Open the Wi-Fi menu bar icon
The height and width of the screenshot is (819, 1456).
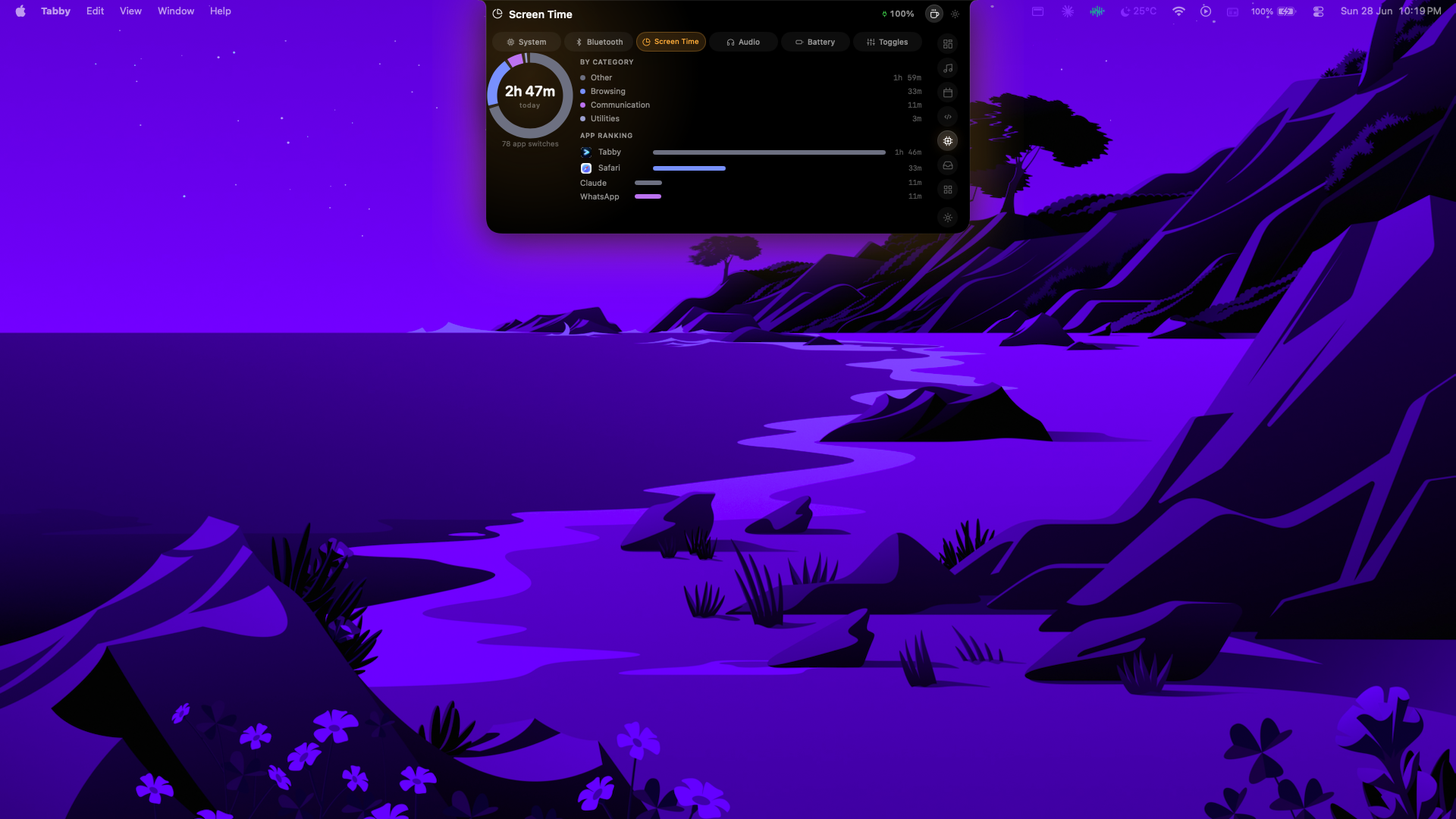[1178, 11]
